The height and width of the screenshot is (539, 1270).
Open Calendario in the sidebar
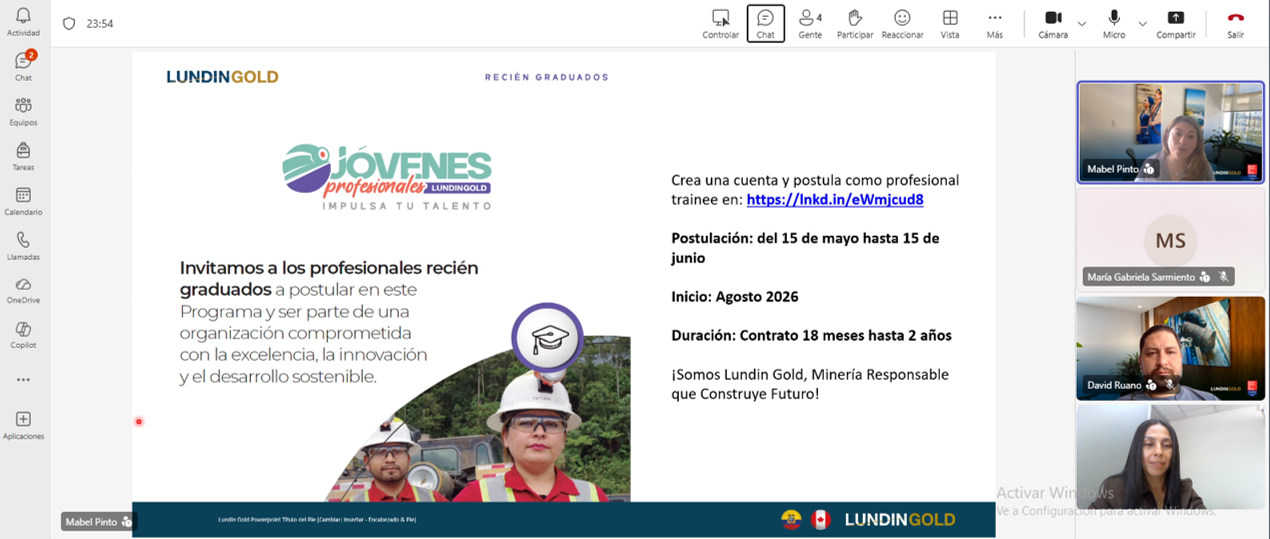tap(23, 201)
